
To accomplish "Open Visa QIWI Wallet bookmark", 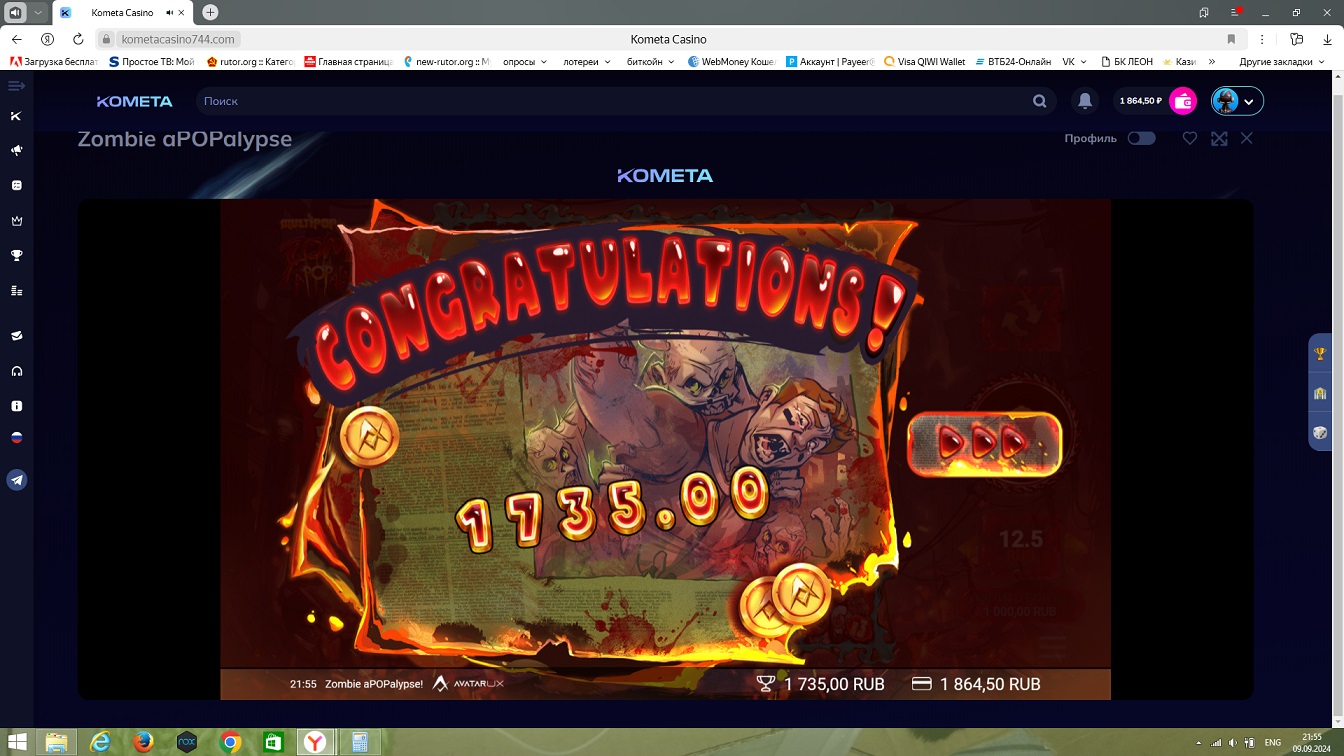I will coord(925,62).
